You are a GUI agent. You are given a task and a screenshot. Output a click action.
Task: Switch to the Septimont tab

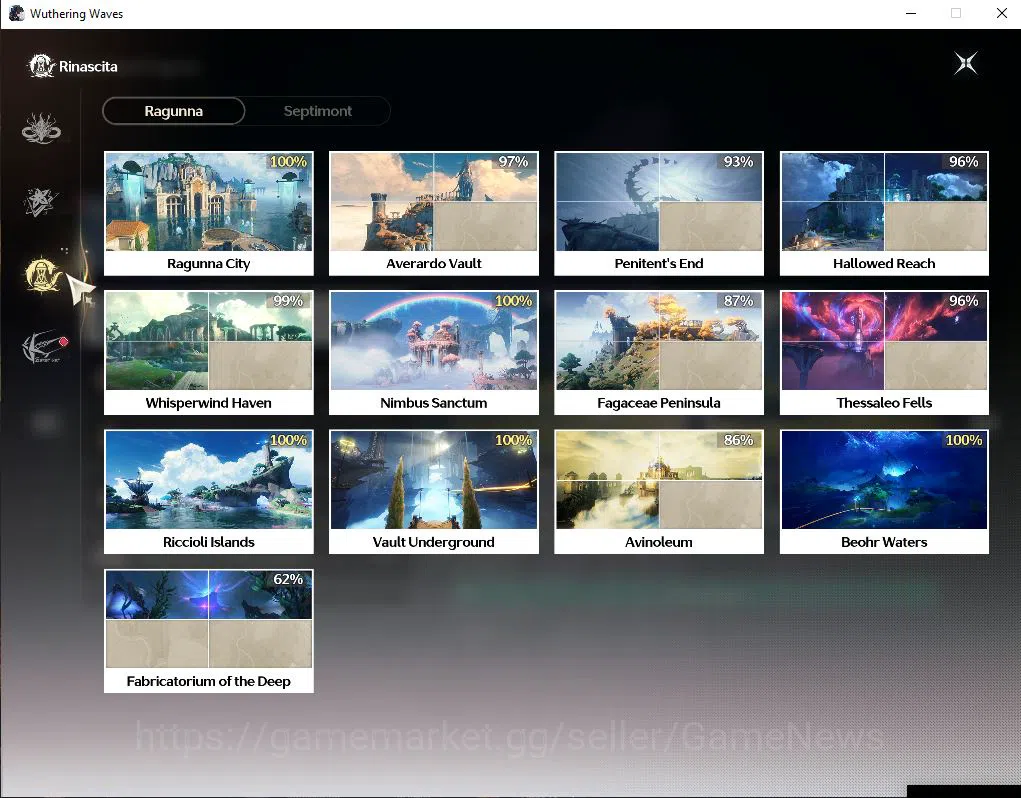(318, 111)
